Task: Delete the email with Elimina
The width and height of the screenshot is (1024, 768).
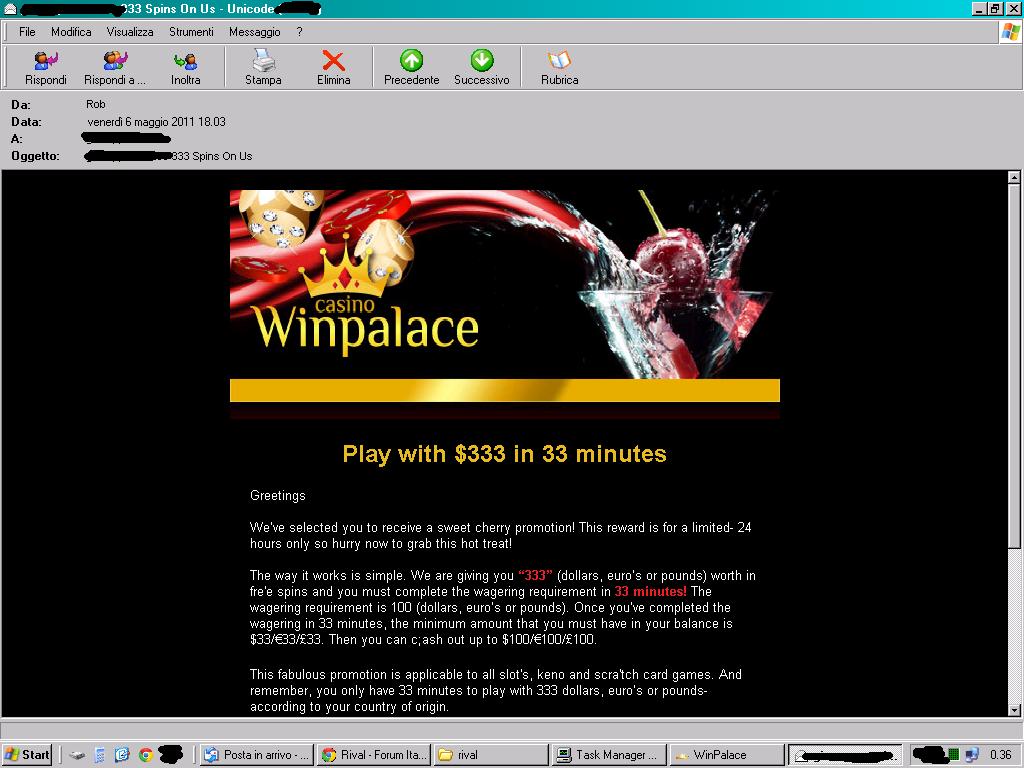Action: coord(333,68)
